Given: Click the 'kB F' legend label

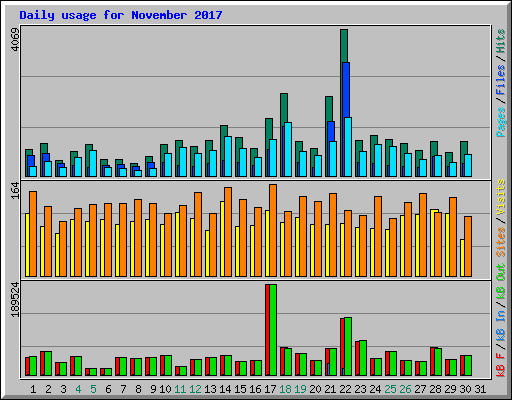Looking at the screenshot, I should [x=501, y=364].
